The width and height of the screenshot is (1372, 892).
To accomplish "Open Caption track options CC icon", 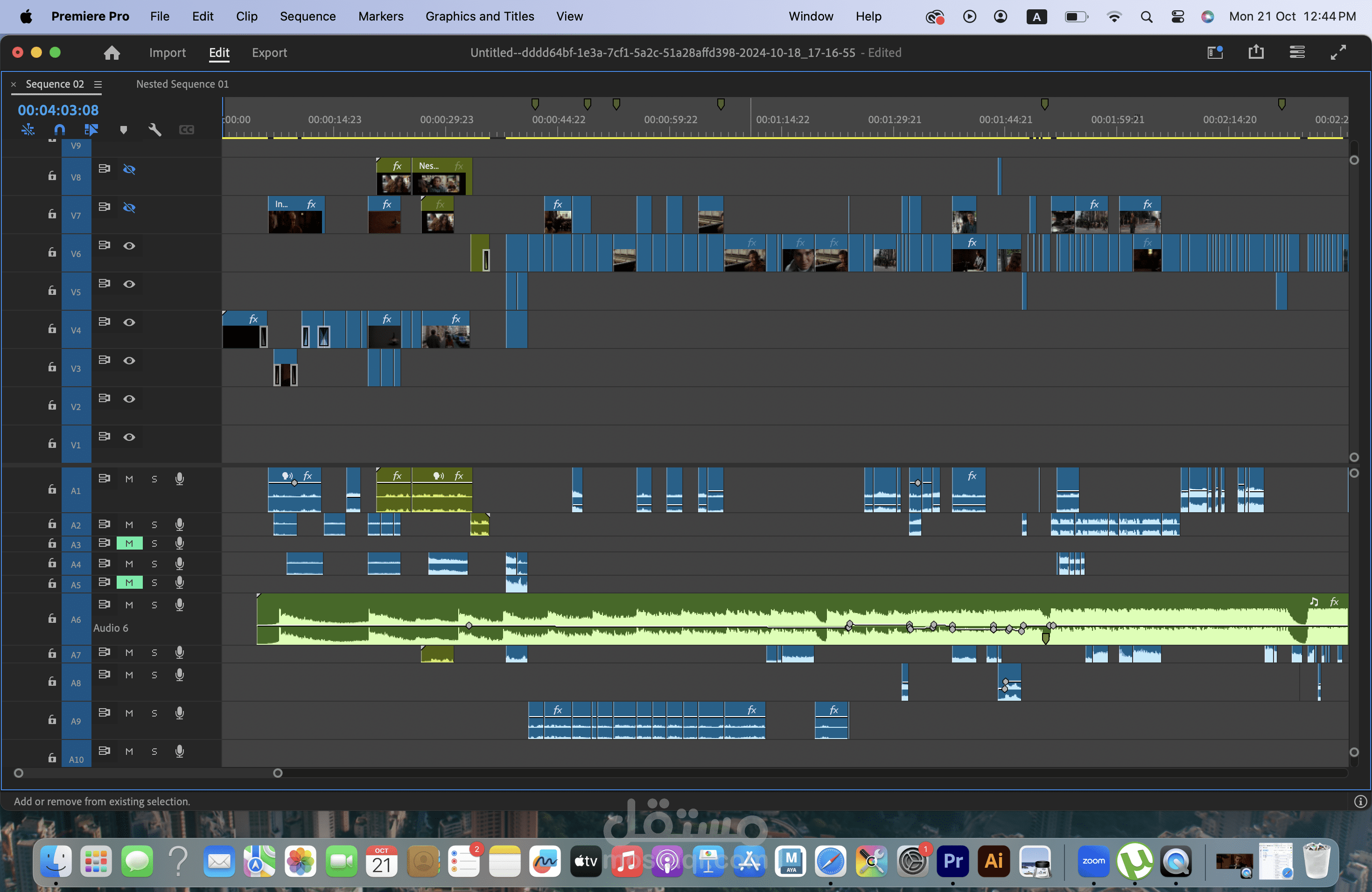I will point(186,130).
